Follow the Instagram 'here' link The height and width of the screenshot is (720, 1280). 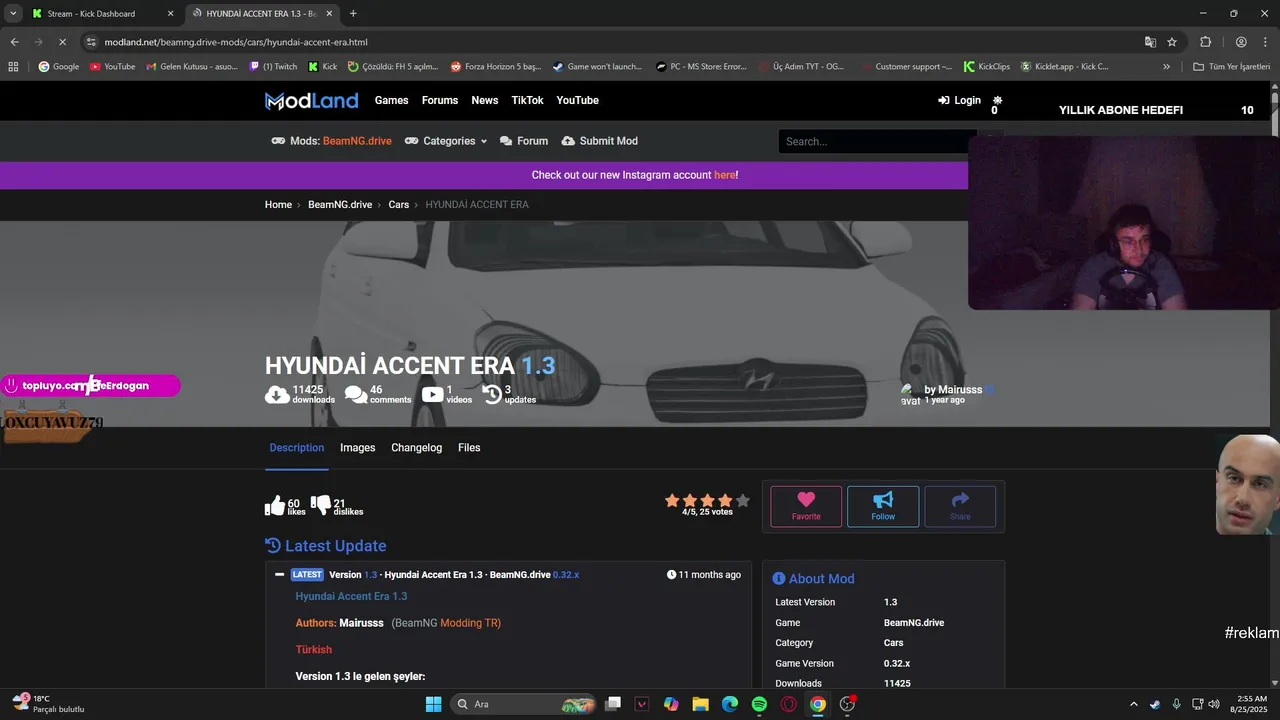[724, 175]
